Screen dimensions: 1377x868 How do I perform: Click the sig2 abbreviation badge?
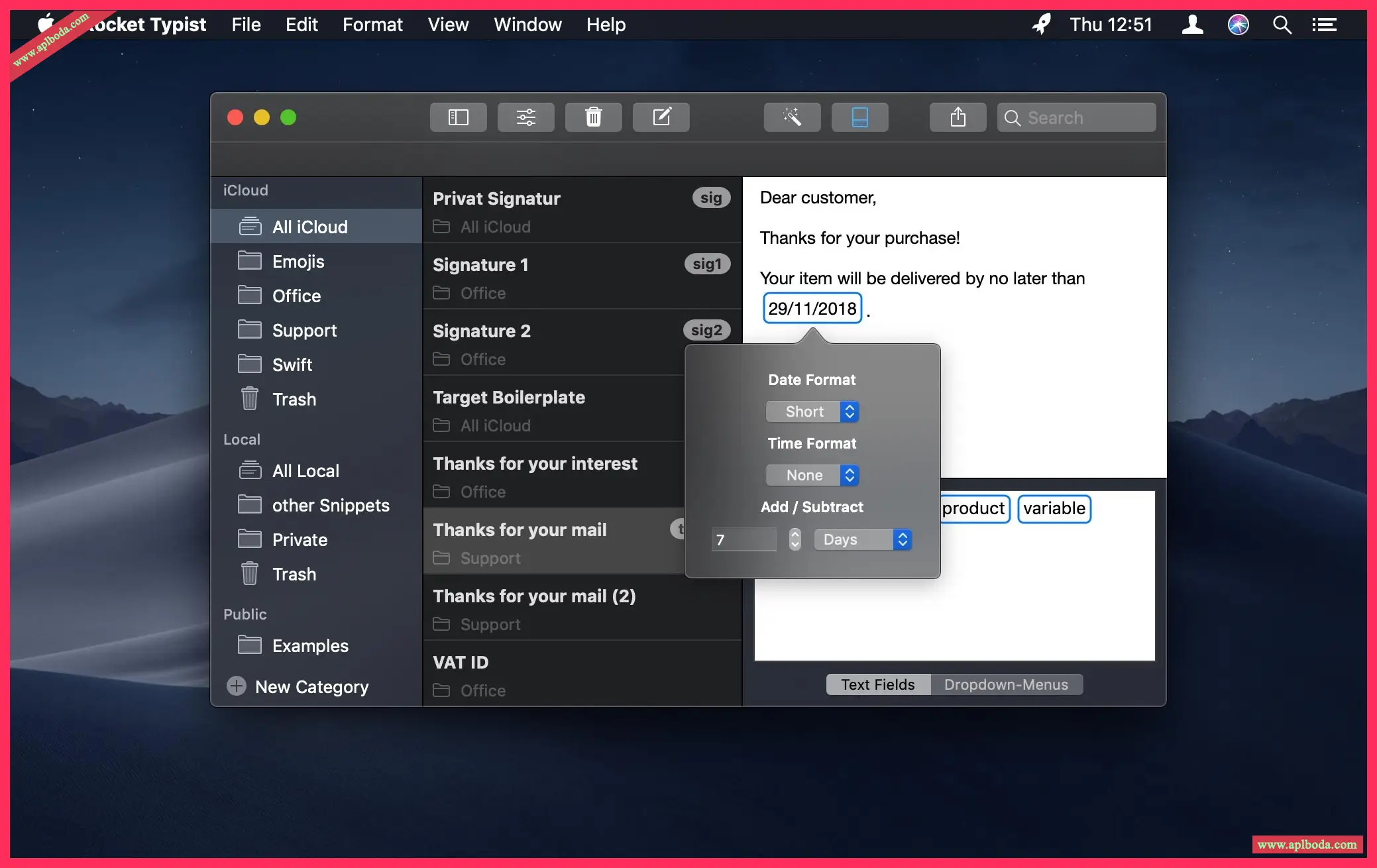(706, 330)
